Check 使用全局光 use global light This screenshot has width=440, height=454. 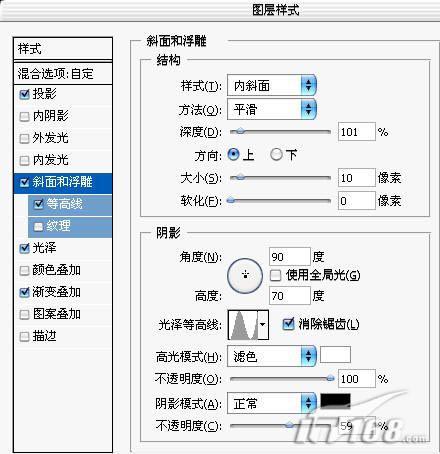click(275, 275)
